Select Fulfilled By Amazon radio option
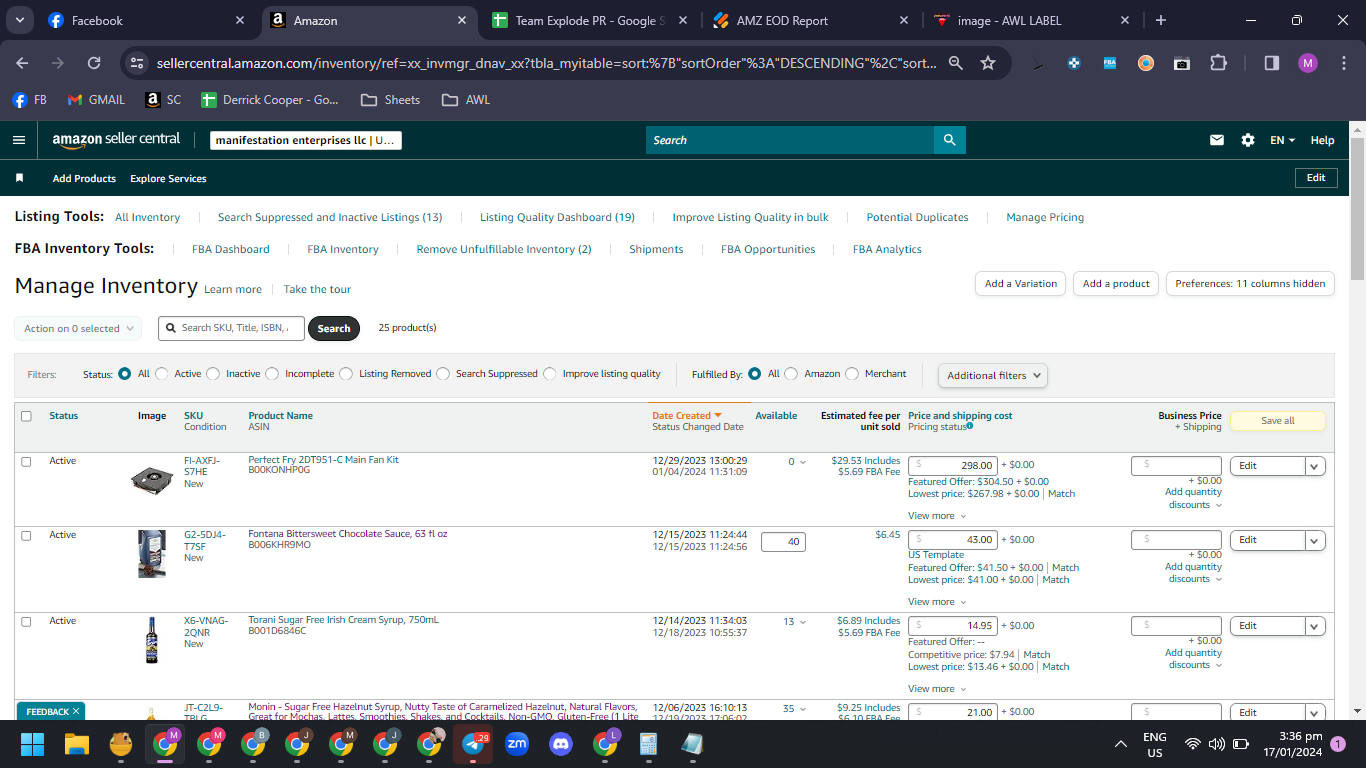This screenshot has height=768, width=1366. (791, 374)
